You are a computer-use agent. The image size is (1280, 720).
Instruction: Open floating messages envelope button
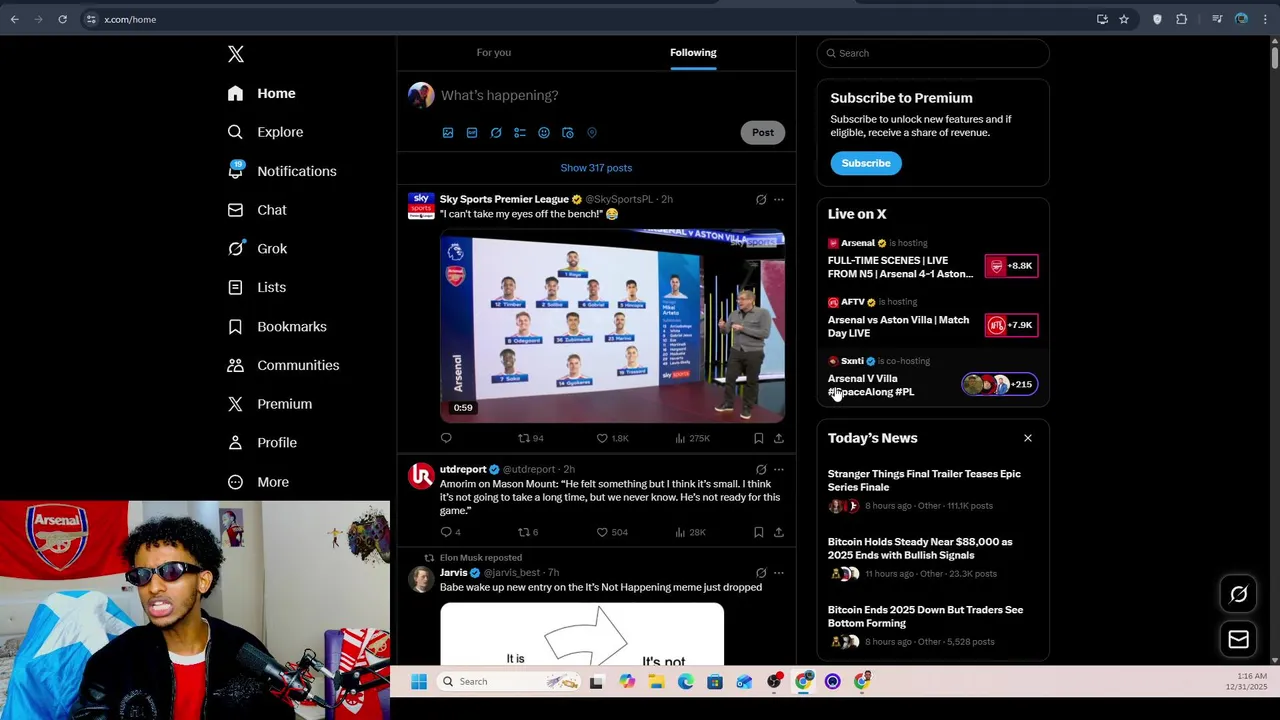pos(1238,640)
